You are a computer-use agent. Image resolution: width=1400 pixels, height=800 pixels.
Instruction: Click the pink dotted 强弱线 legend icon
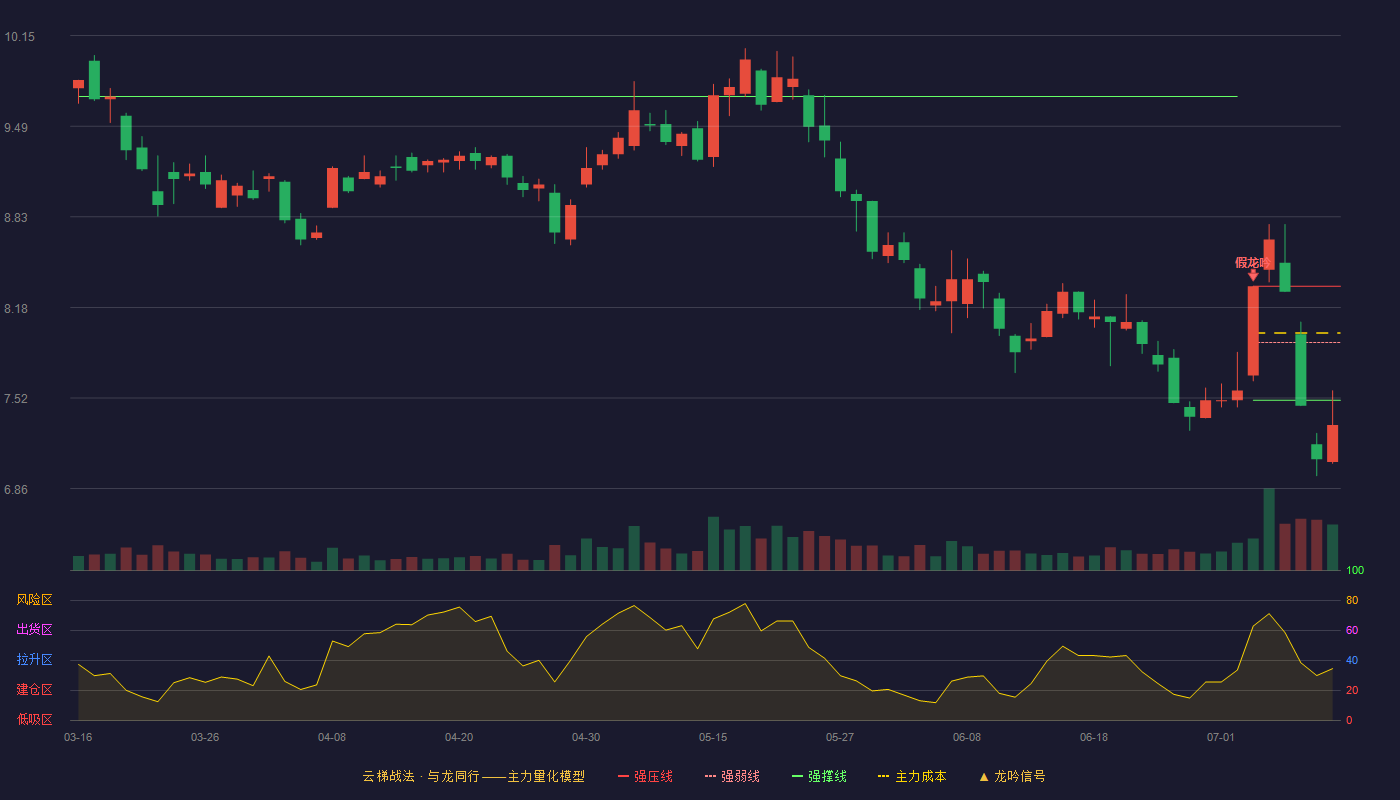[x=710, y=776]
